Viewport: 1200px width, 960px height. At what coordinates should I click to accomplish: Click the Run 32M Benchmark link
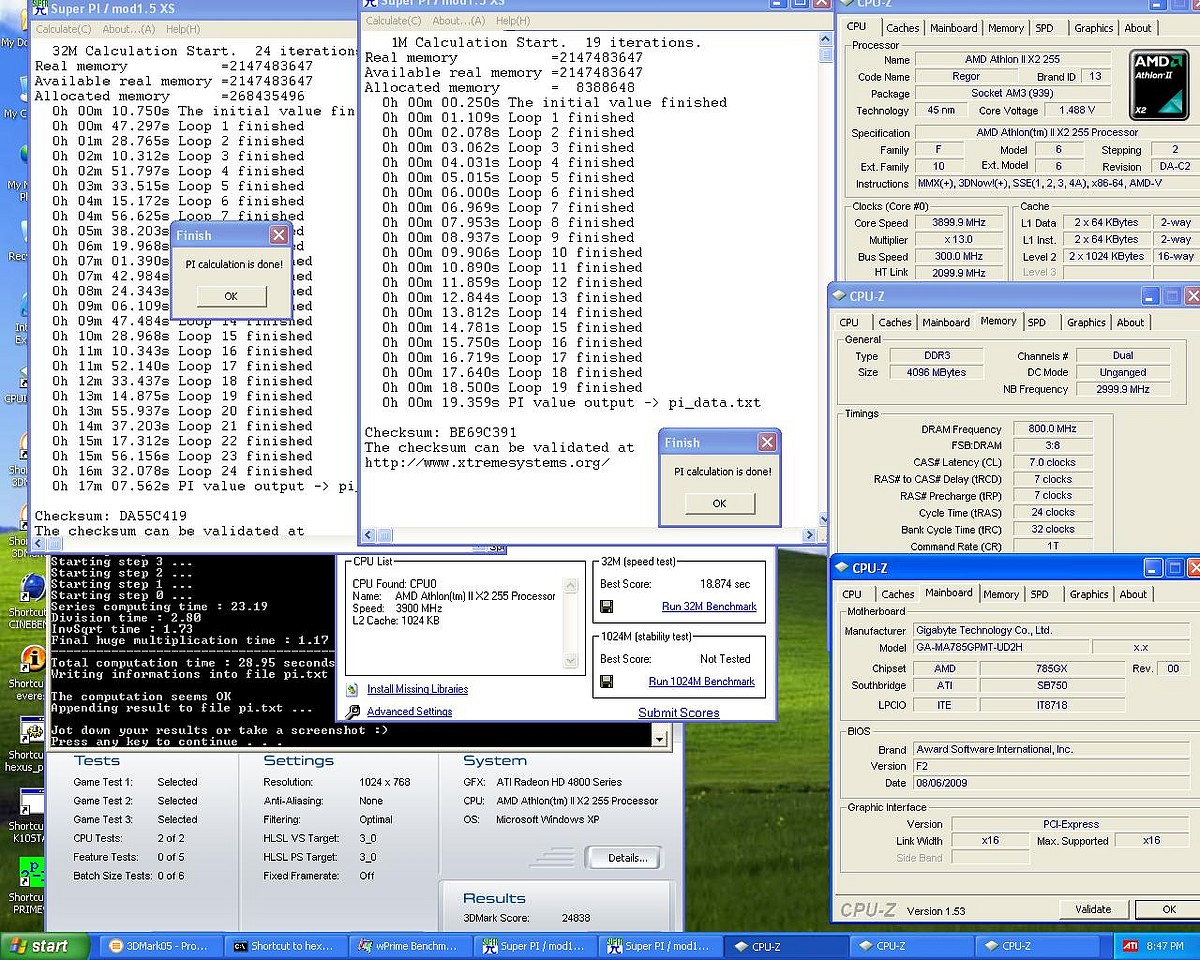tap(708, 607)
